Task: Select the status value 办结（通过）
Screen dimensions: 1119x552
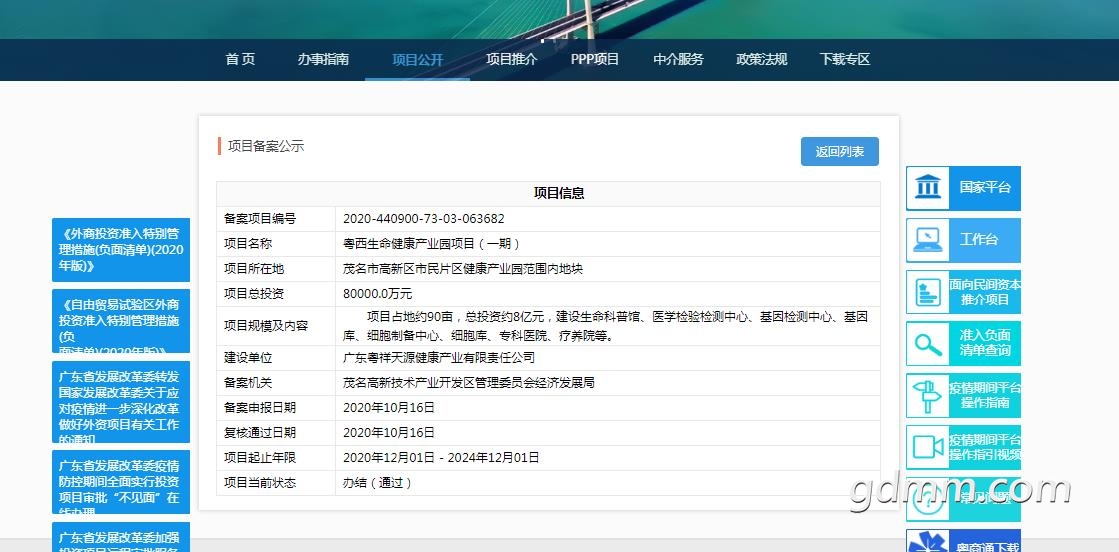Action: coord(378,483)
